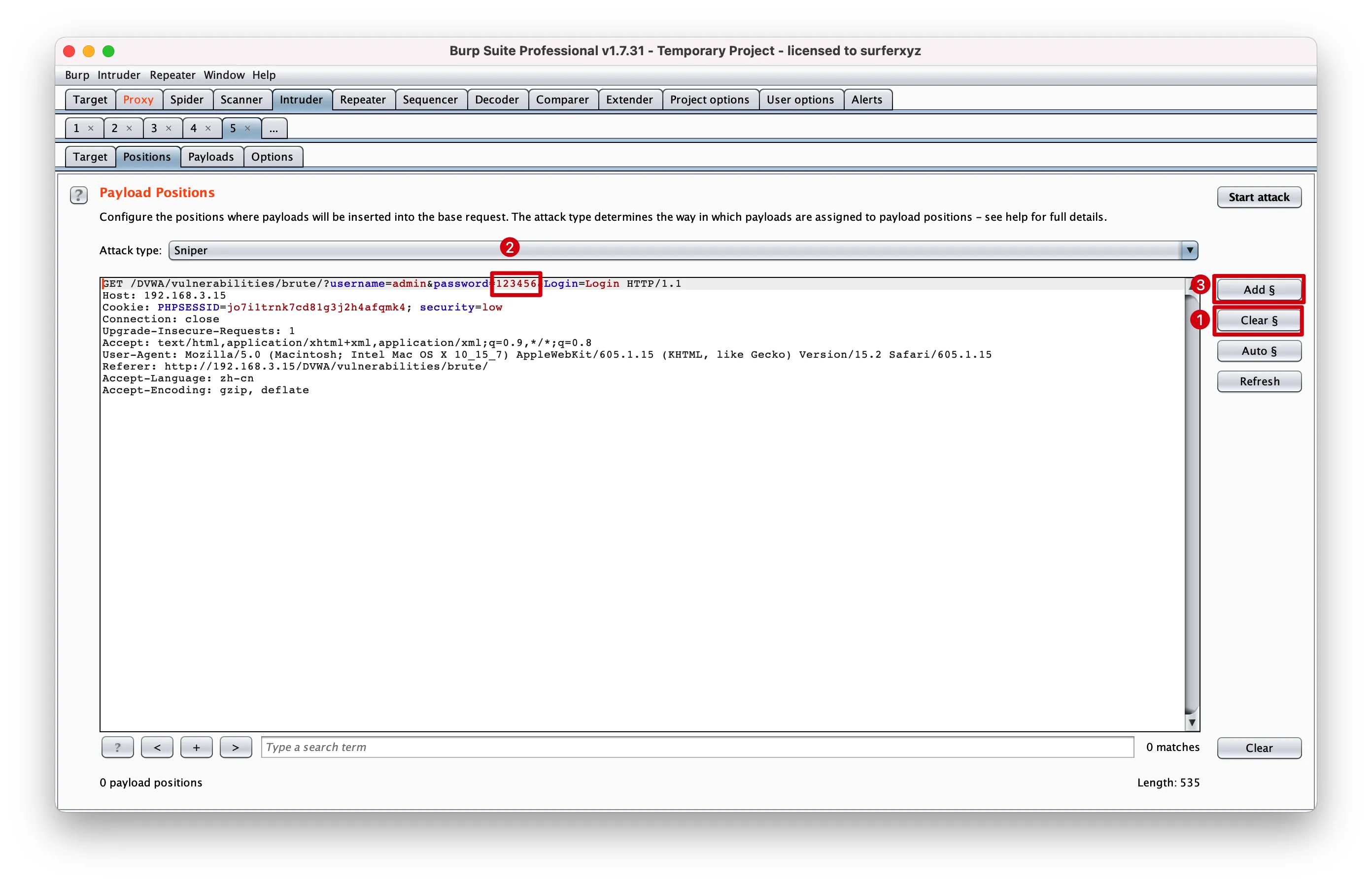Open the Project options tab
The height and width of the screenshot is (885, 1372).
pyautogui.click(x=710, y=100)
